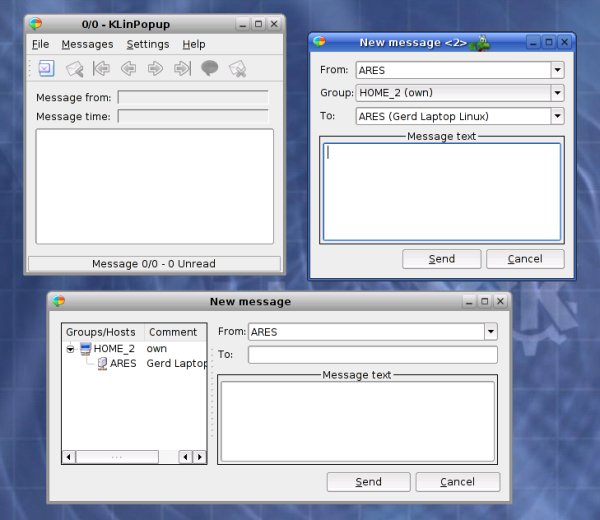Viewport: 600px width, 520px height.
Task: Click the Delete message envelope icon
Action: (x=238, y=69)
